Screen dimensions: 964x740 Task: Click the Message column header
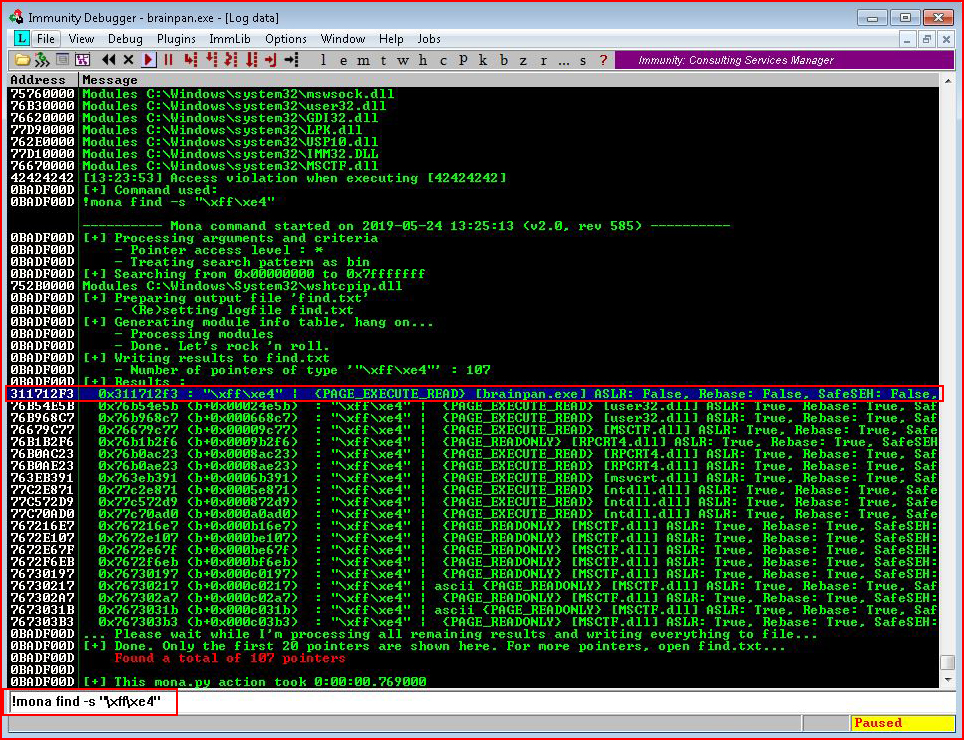(x=509, y=80)
